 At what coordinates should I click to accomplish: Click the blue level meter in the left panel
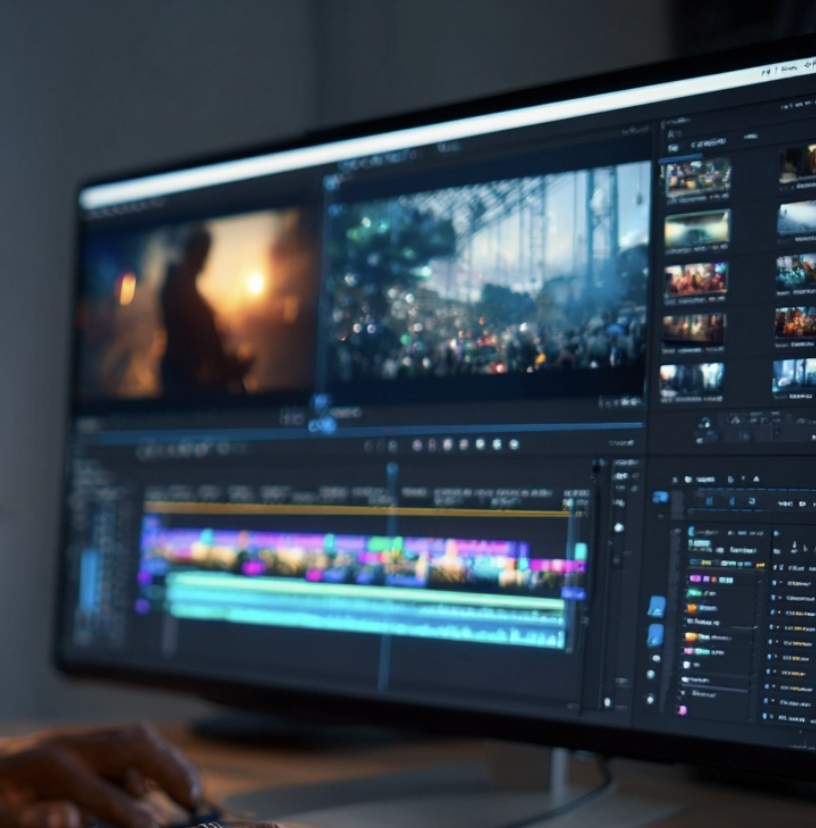(x=89, y=580)
